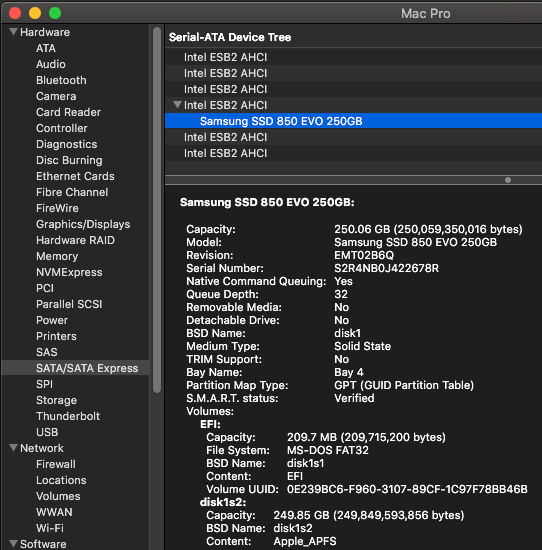Open the FireWire section
This screenshot has height=550, width=542.
57,208
